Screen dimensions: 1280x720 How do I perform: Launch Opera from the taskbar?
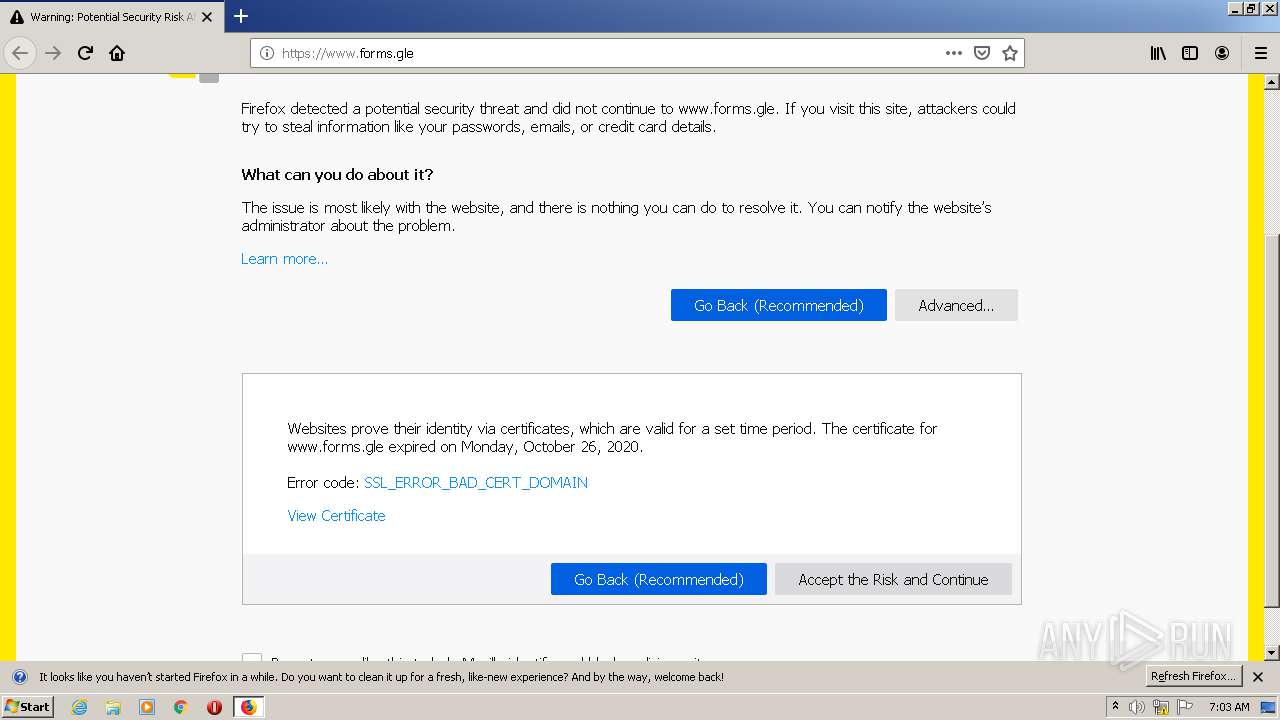[x=214, y=707]
